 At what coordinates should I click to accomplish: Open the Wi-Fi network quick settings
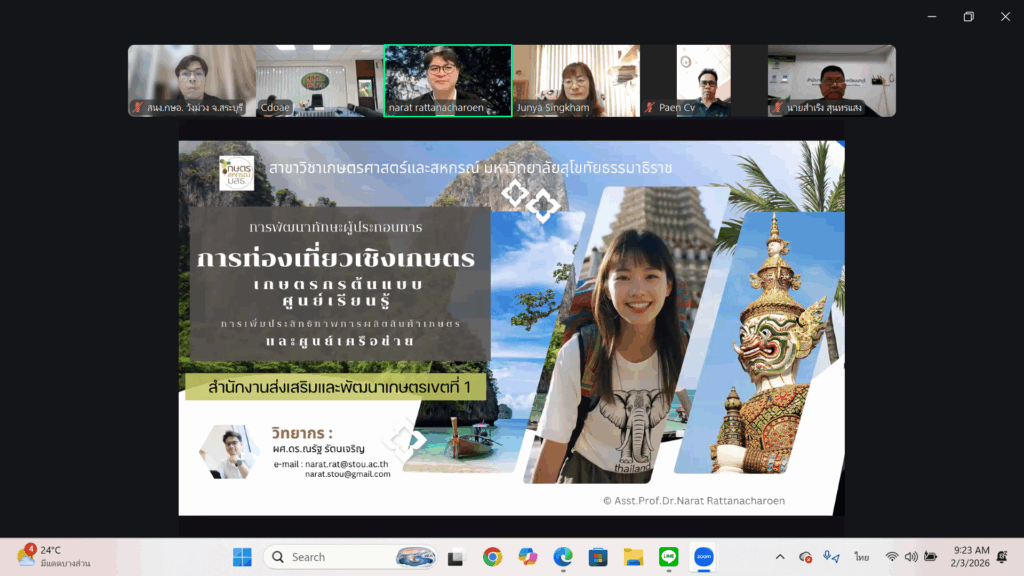pyautogui.click(x=890, y=557)
